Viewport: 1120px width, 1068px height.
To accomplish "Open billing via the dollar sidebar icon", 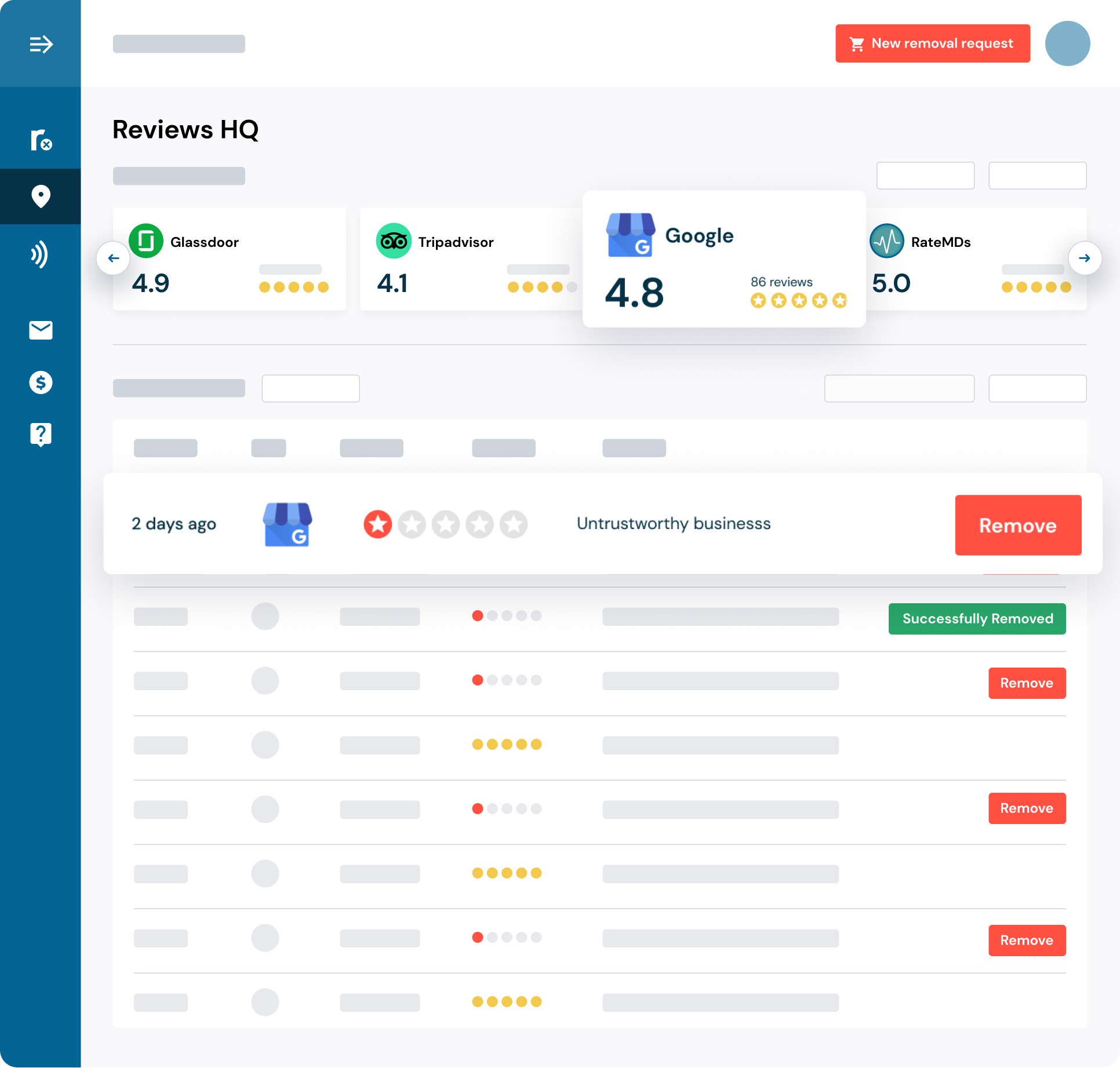I will click(40, 382).
